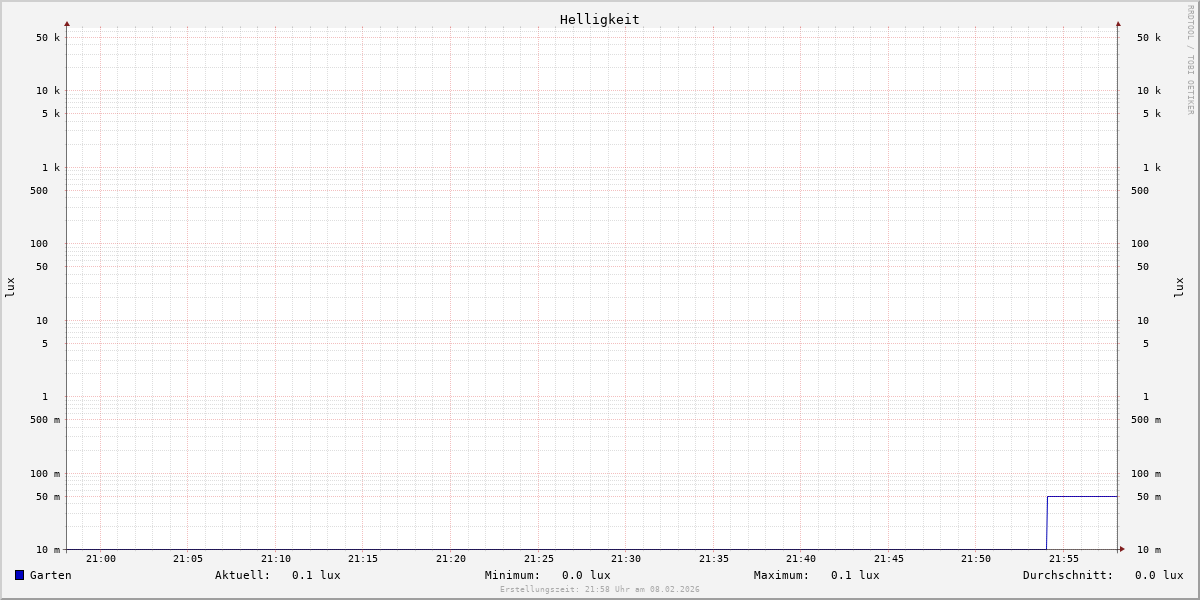Click the red arrow atop the right y-axis
Image resolution: width=1200 pixels, height=600 pixels.
[x=1118, y=23]
